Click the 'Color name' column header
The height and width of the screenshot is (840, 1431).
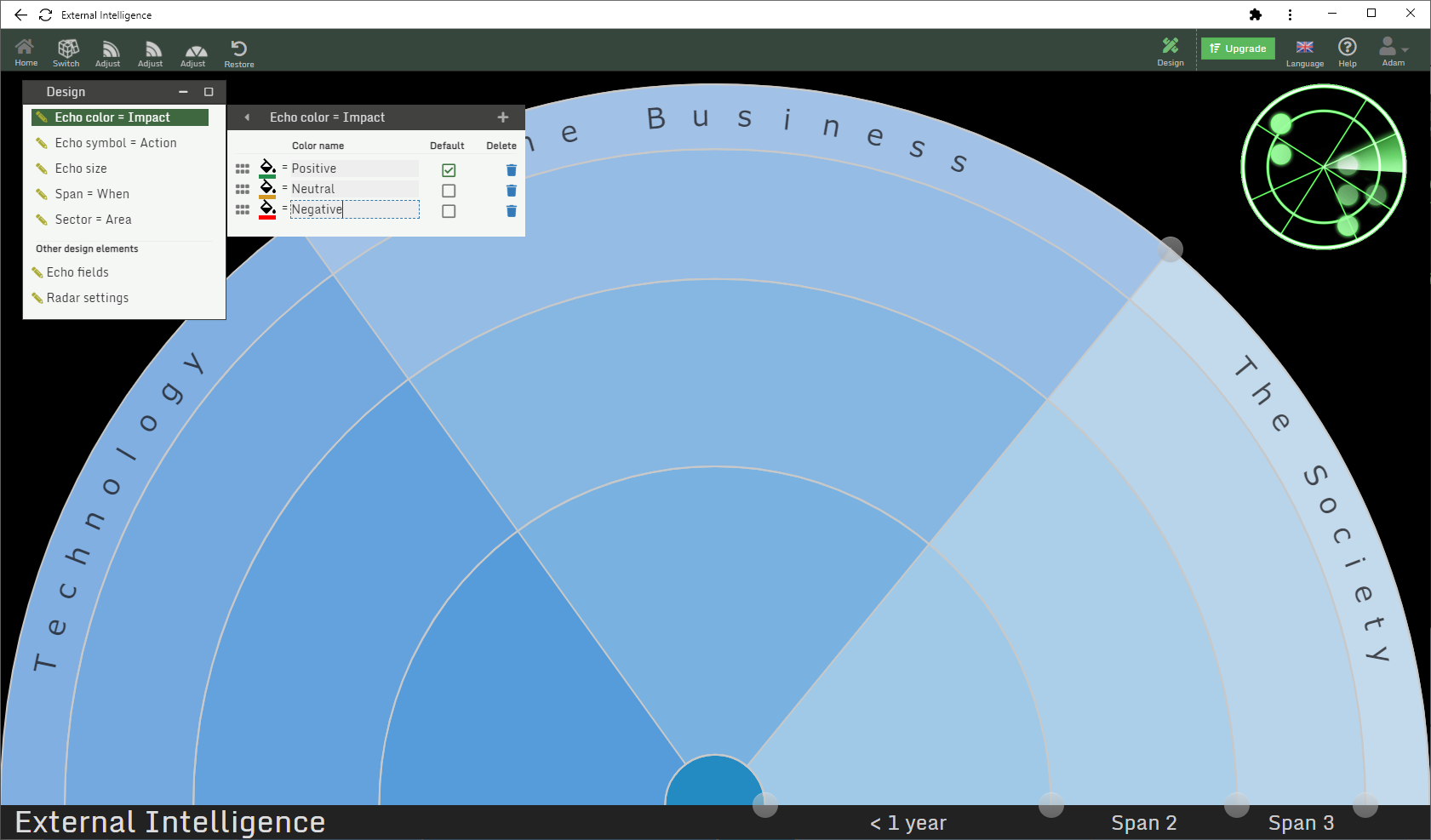click(x=318, y=146)
